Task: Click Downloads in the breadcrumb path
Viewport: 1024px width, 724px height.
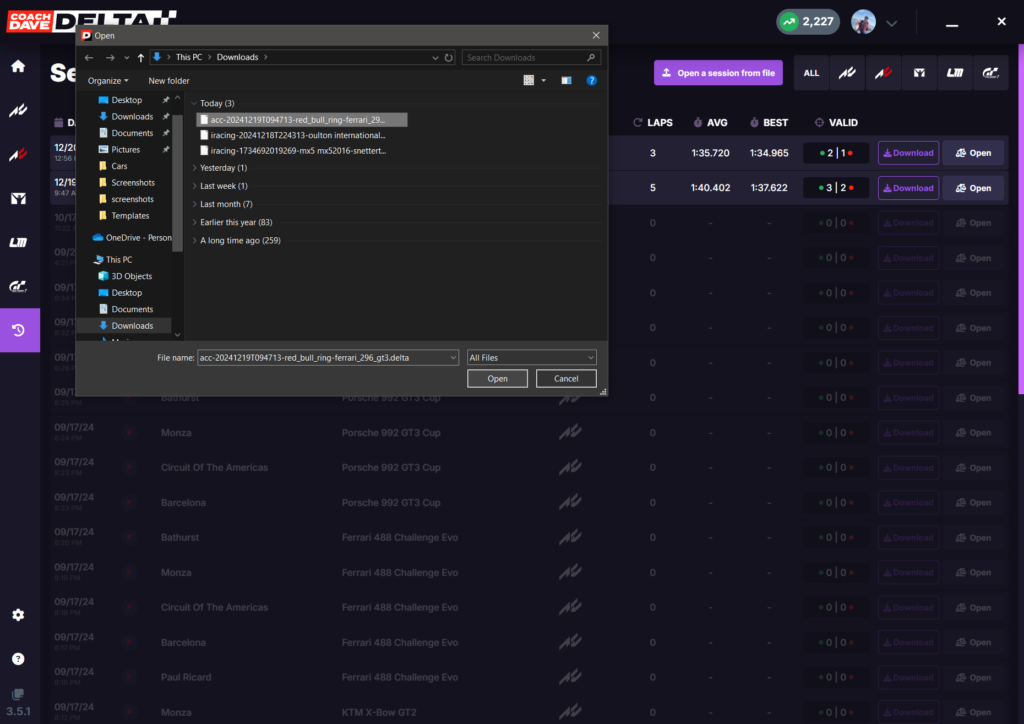Action: click(x=237, y=57)
